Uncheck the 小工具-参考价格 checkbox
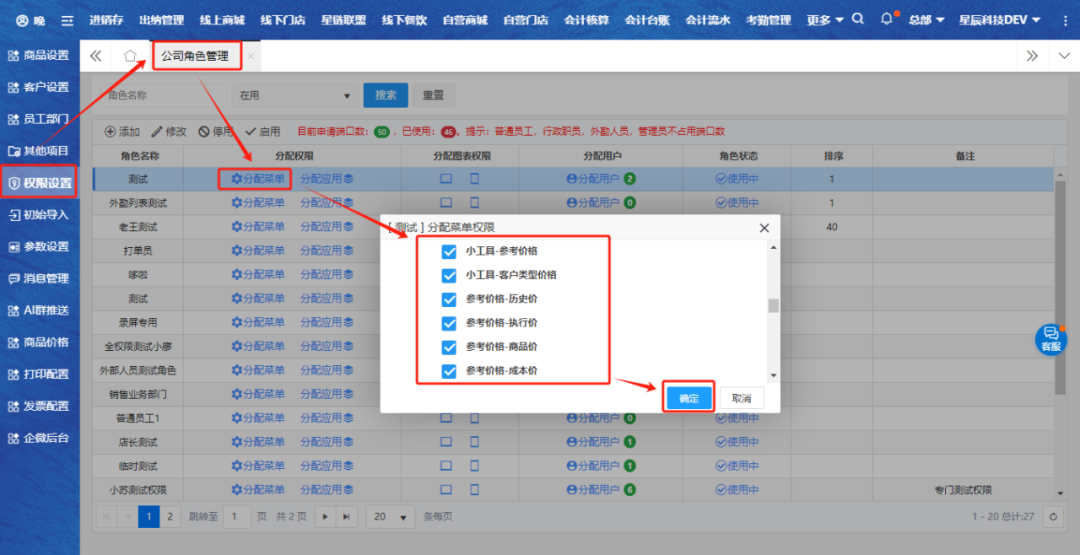Viewport: 1080px width, 555px height. tap(449, 251)
